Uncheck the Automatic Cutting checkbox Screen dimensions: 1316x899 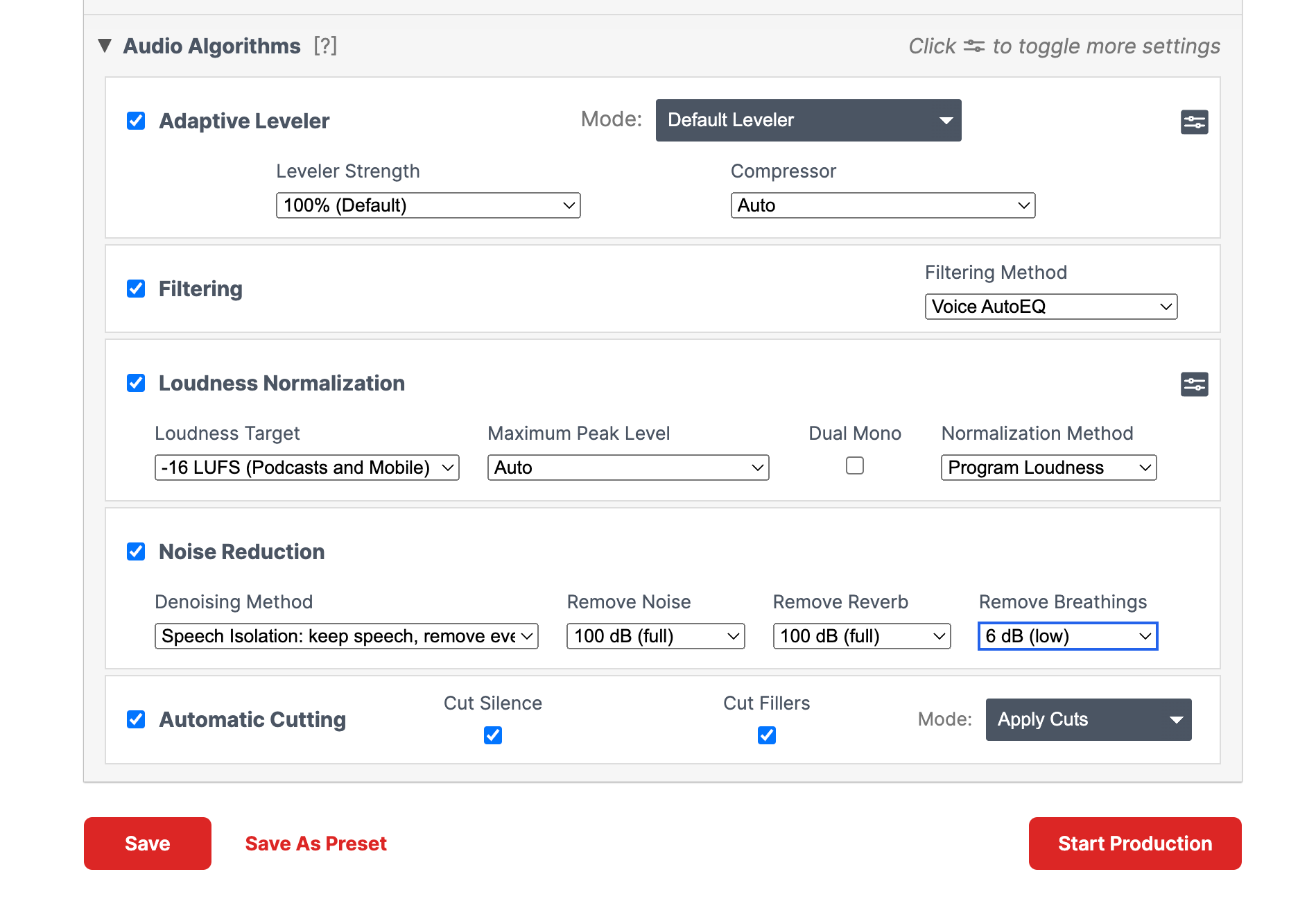coord(136,719)
